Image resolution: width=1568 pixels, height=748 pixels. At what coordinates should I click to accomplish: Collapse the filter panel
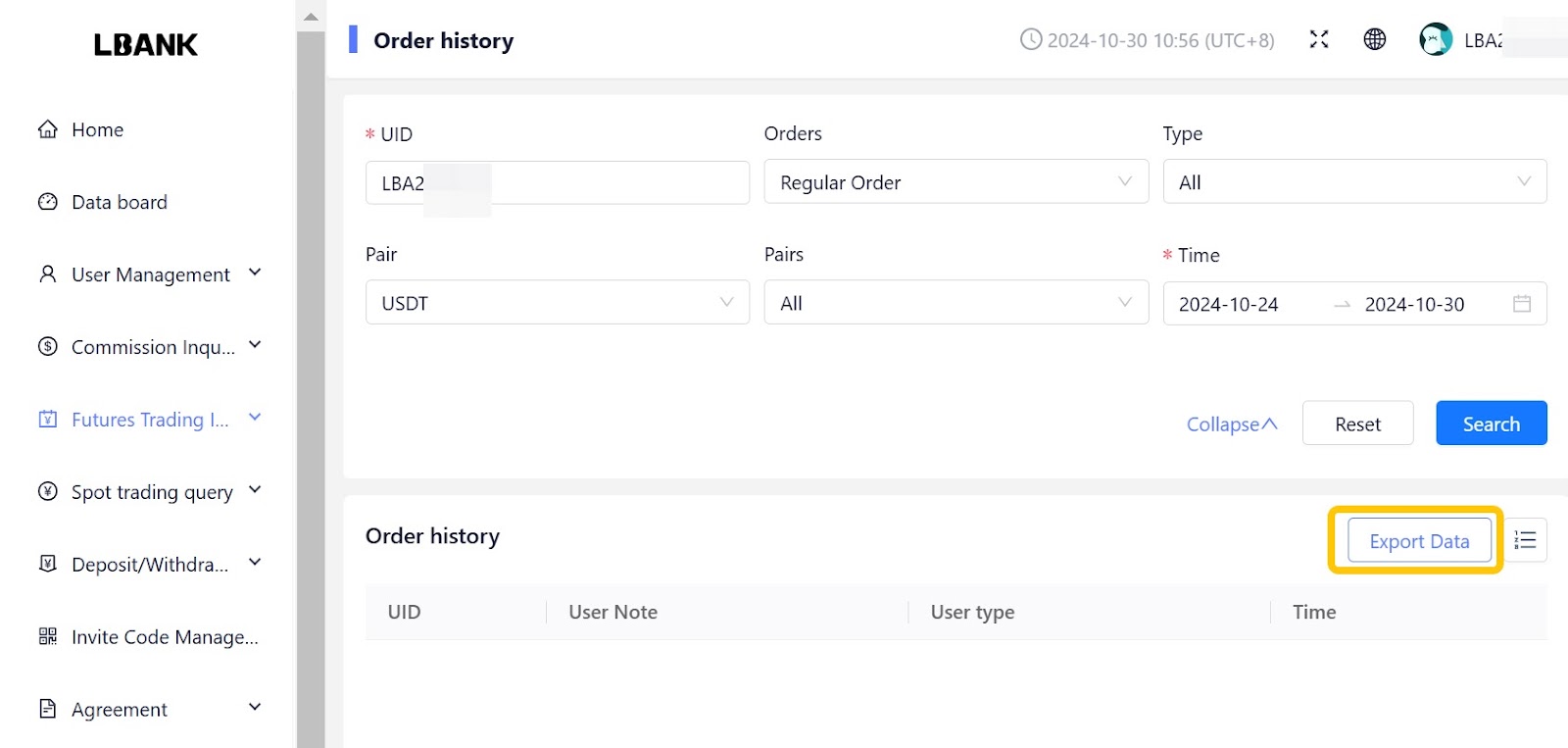coord(1232,424)
